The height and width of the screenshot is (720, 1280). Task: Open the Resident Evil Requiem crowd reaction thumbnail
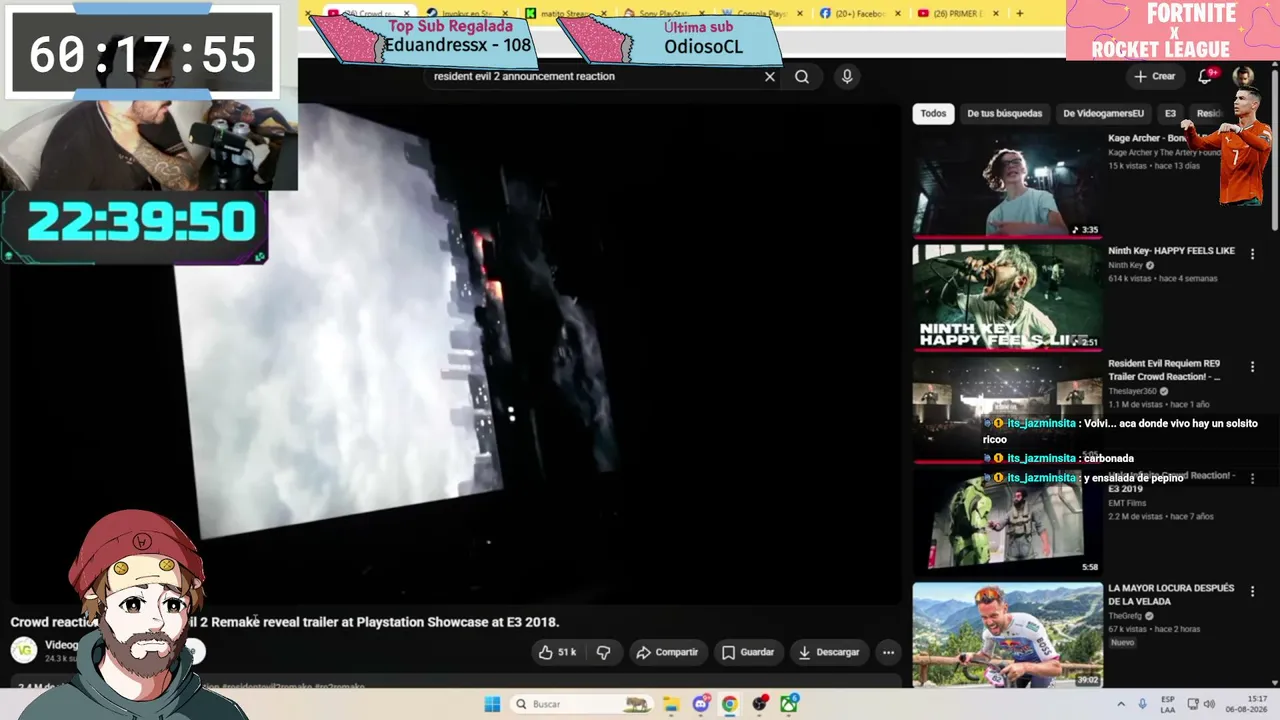coord(1007,409)
